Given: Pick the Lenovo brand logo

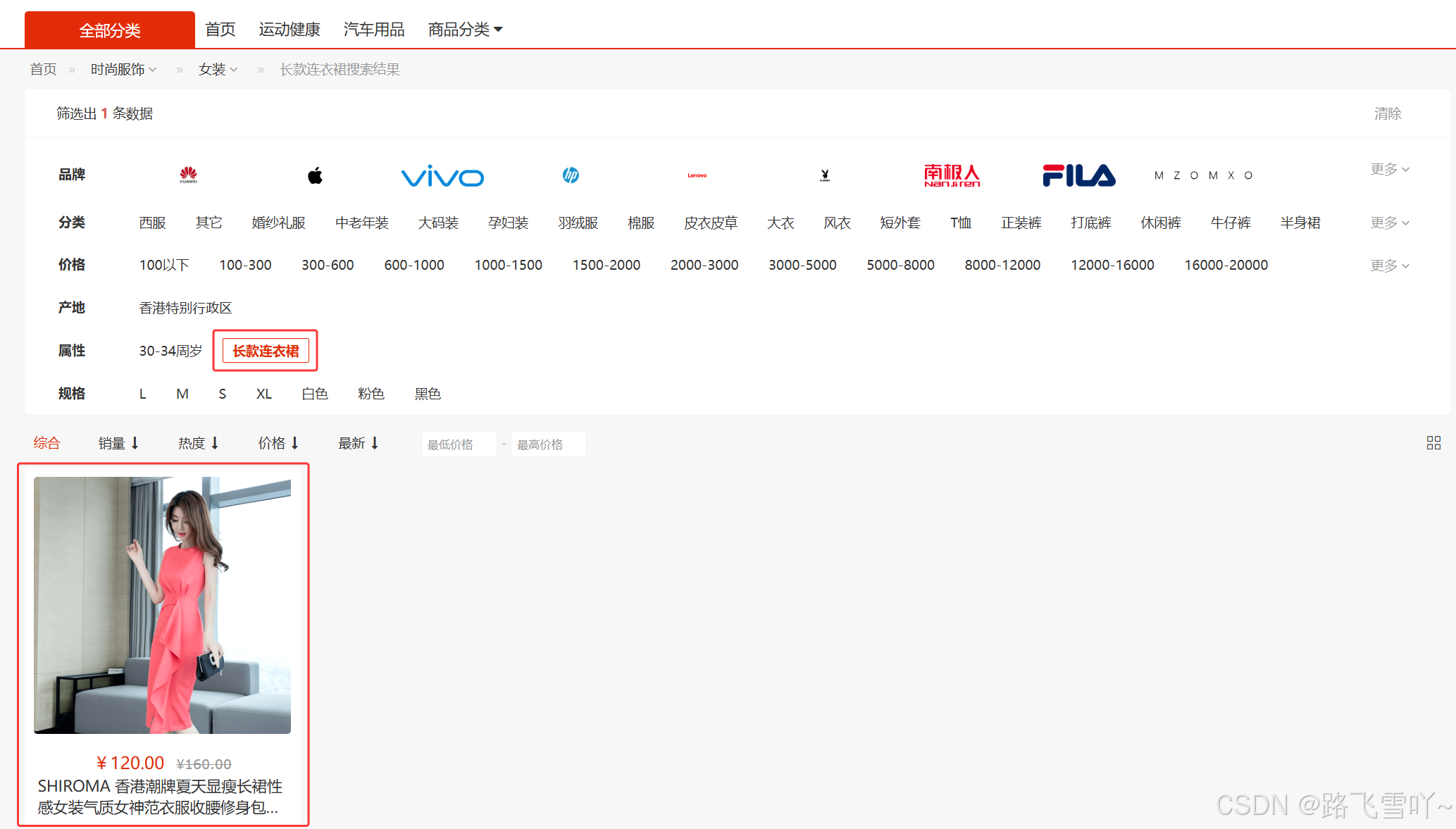Looking at the screenshot, I should pos(697,175).
